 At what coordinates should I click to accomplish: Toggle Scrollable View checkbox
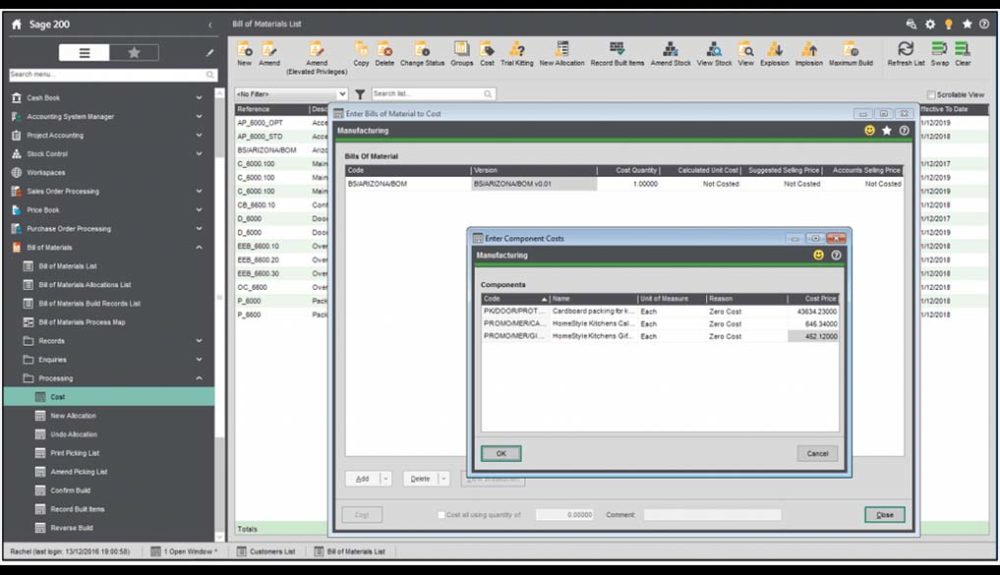pyautogui.click(x=931, y=94)
